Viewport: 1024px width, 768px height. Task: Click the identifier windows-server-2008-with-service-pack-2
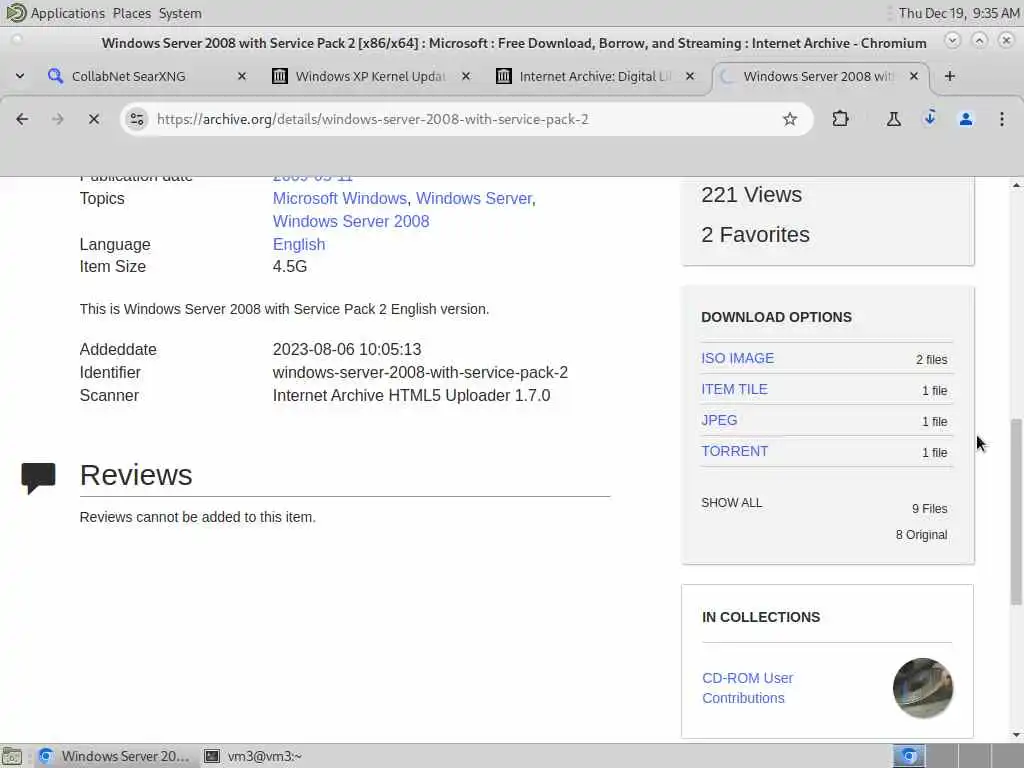420,372
